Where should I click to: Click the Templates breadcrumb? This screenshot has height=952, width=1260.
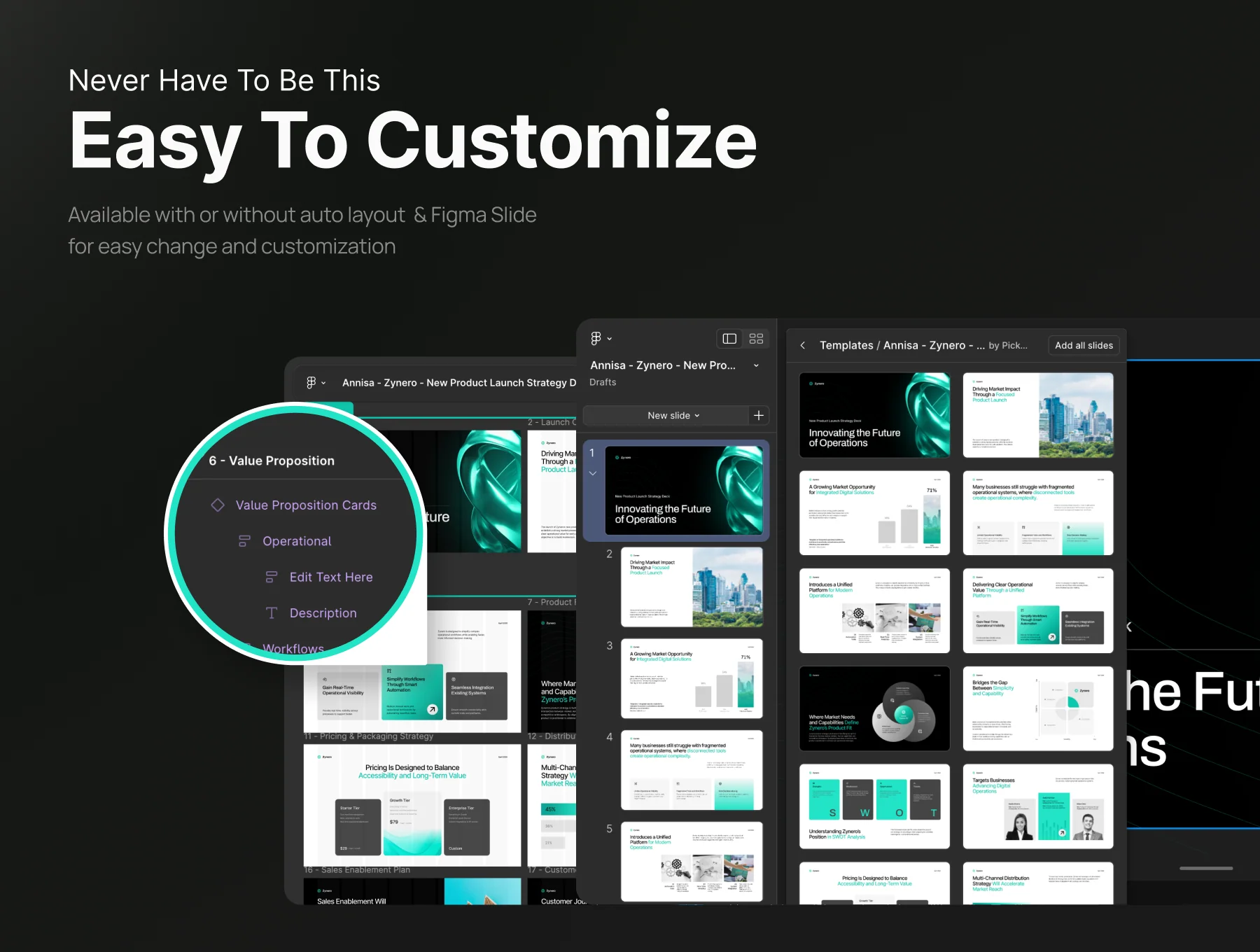pyautogui.click(x=846, y=346)
